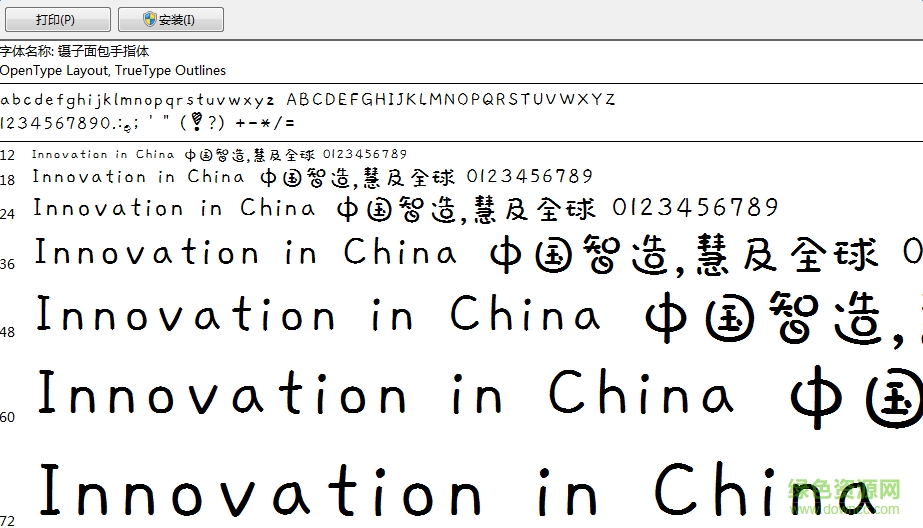Click the size 12 label
The width and height of the screenshot is (923, 528).
point(8,155)
